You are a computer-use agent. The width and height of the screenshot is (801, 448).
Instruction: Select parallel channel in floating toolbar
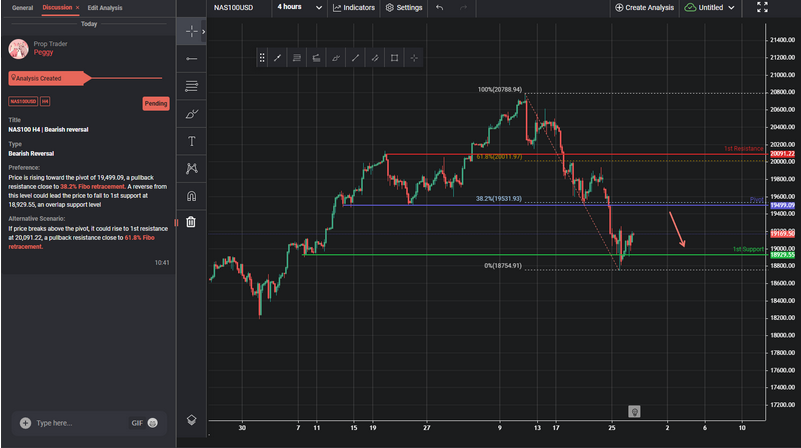[375, 58]
